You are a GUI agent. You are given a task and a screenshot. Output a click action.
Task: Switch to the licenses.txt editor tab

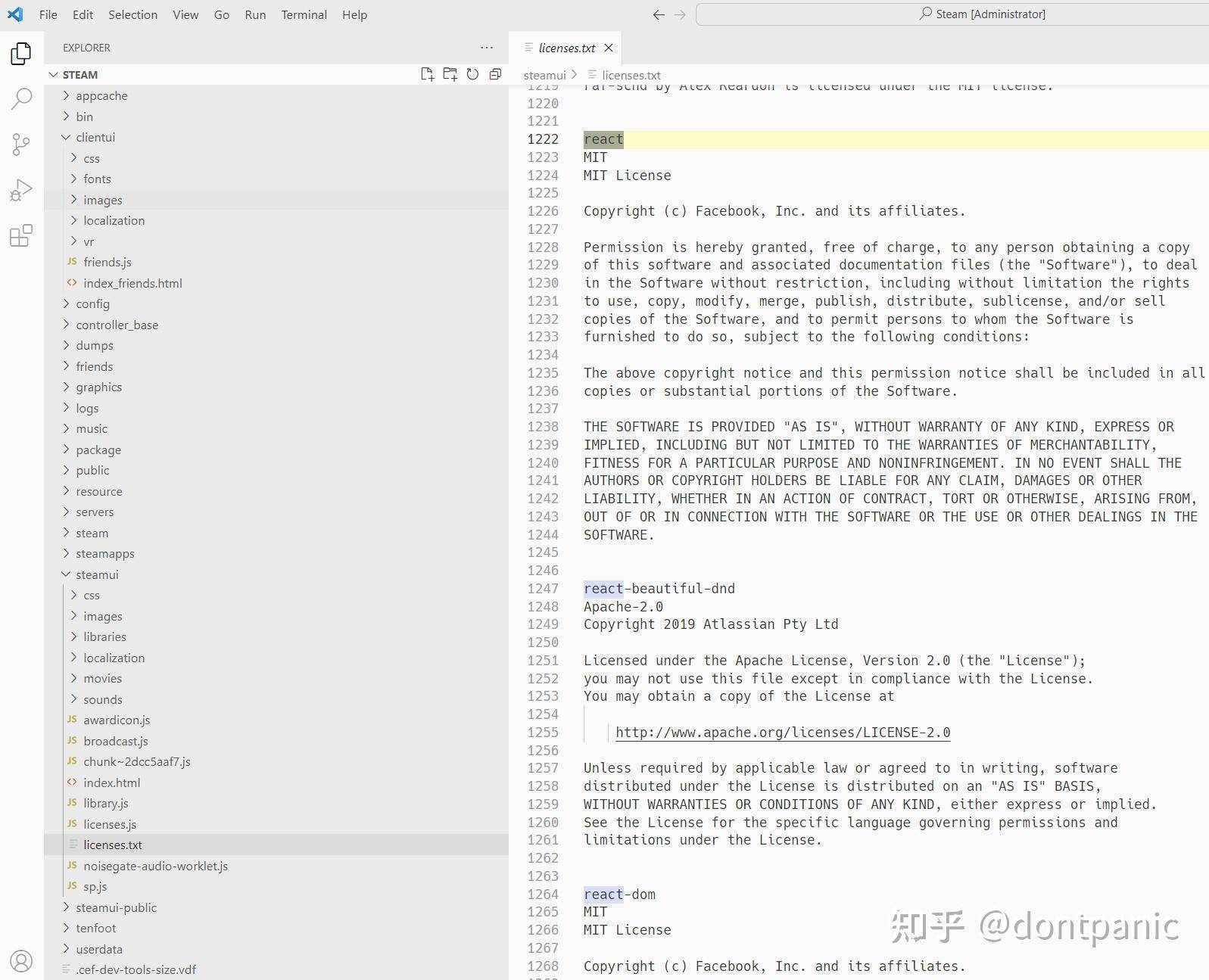pos(566,48)
